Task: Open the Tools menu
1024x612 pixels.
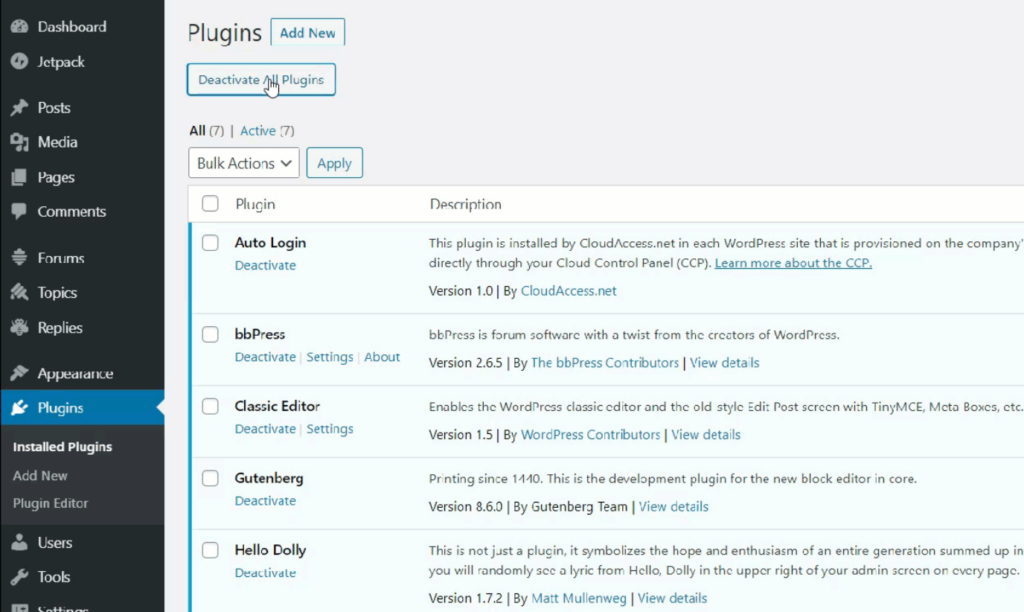Action: tap(54, 577)
